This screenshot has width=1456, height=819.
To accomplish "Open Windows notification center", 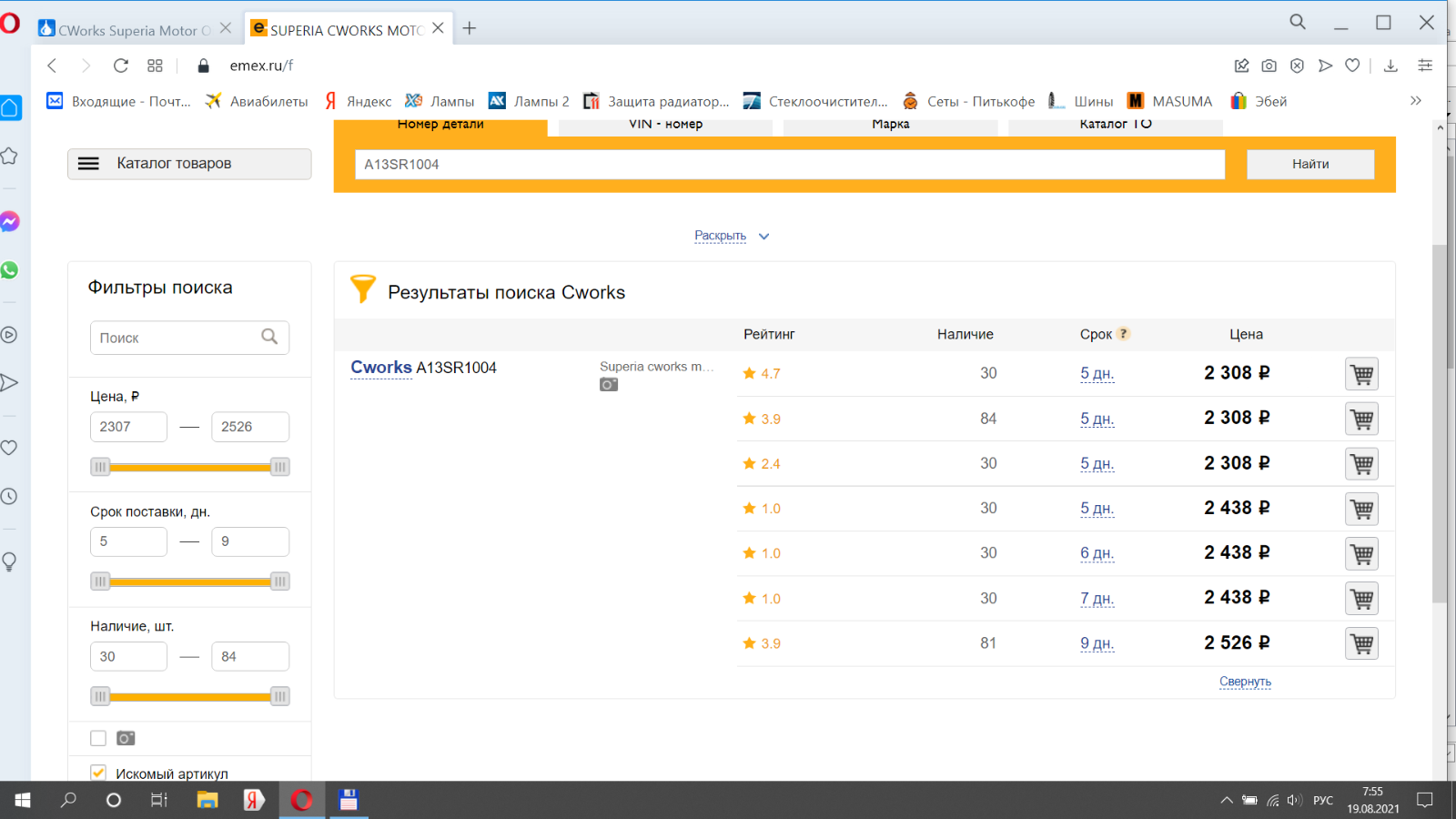I will coord(1425,801).
